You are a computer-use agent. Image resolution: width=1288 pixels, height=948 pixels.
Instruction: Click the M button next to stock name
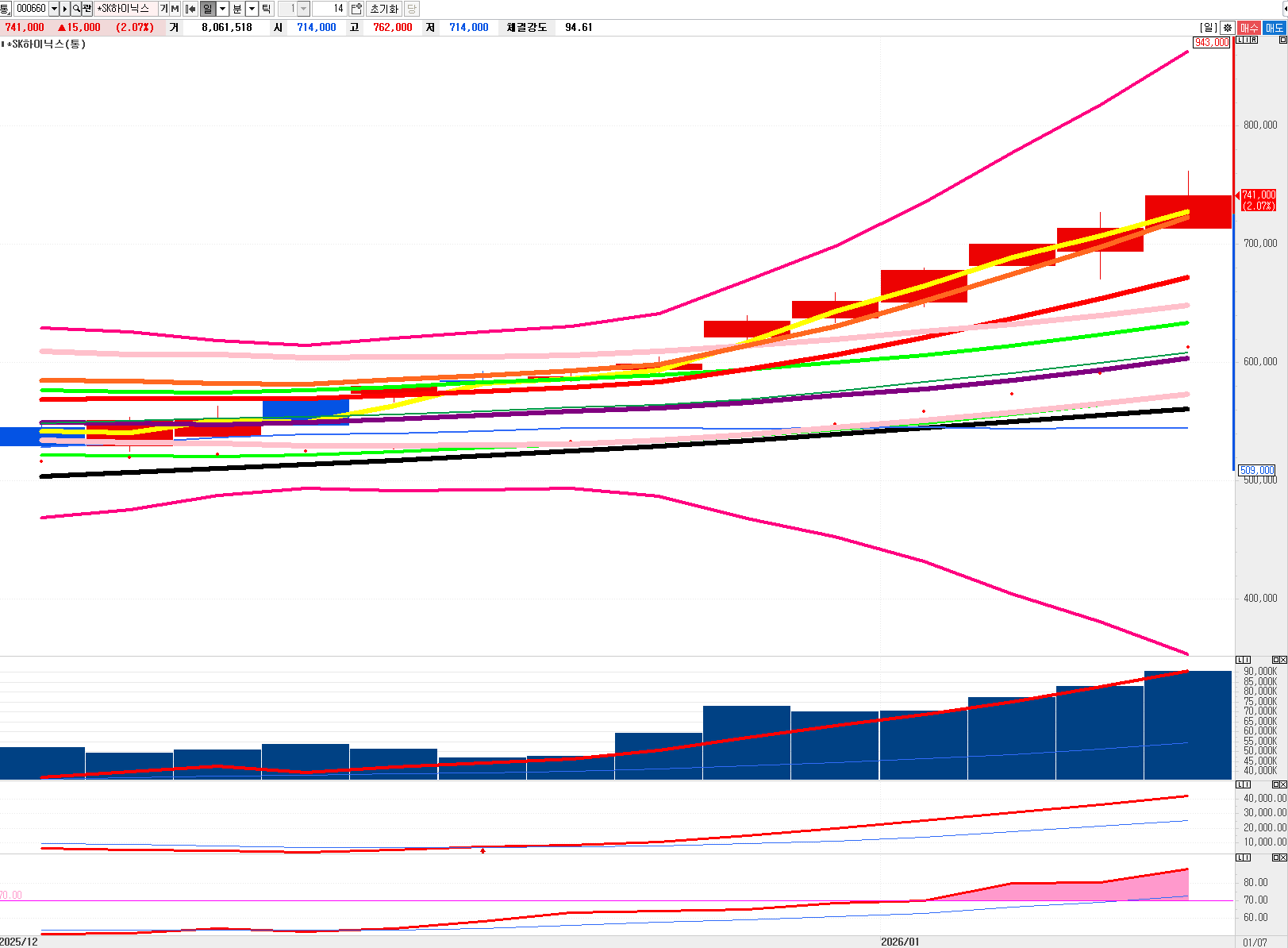175,9
